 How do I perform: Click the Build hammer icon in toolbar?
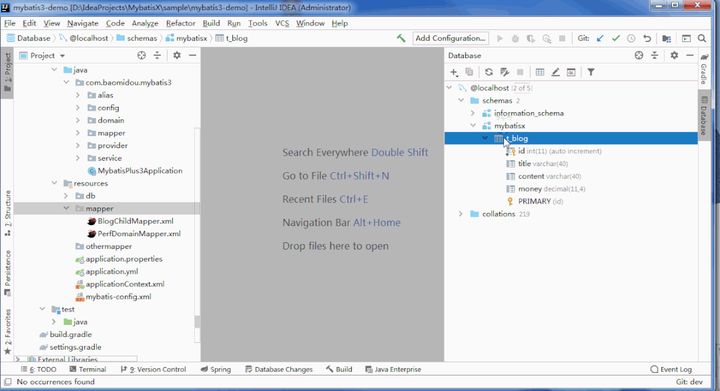(x=401, y=39)
